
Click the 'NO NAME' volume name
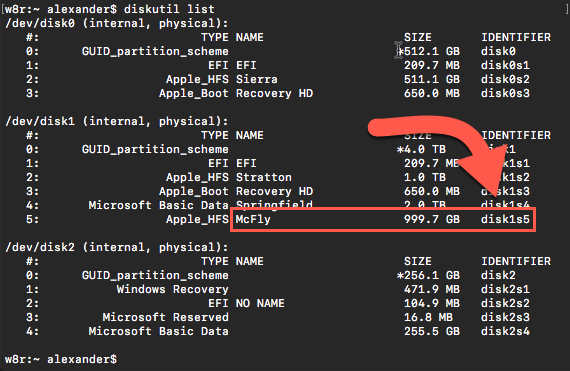[260, 303]
